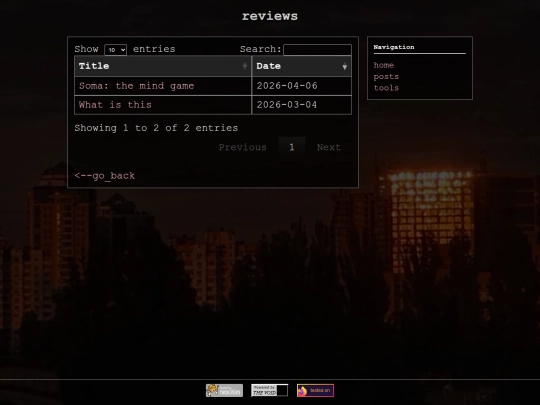The height and width of the screenshot is (405, 540).
Task: Go to the Previous page of results
Action: point(243,147)
